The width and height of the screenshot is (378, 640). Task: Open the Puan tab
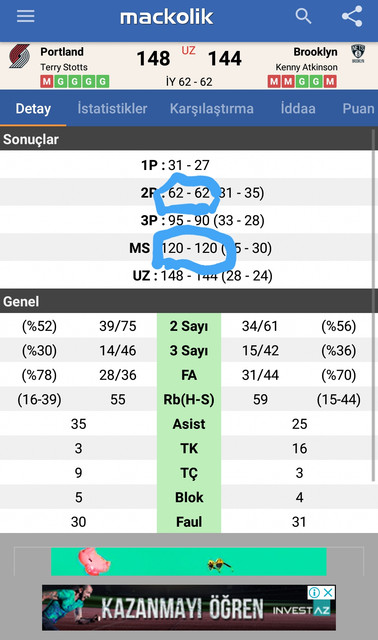[x=358, y=109]
